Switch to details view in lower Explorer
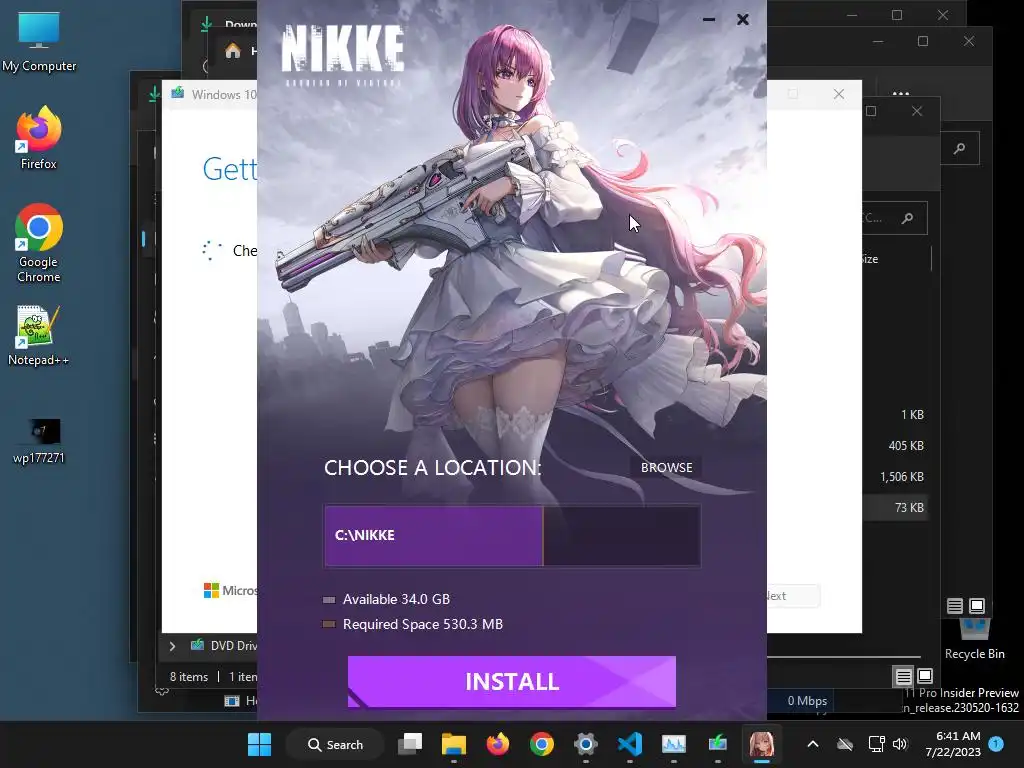 click(903, 677)
